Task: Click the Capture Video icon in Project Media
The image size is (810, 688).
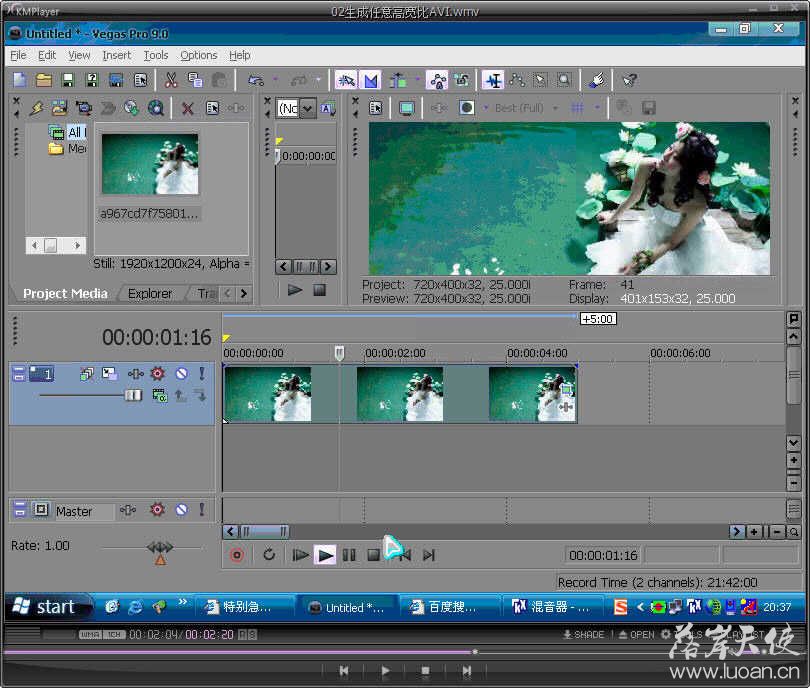Action: click(83, 108)
